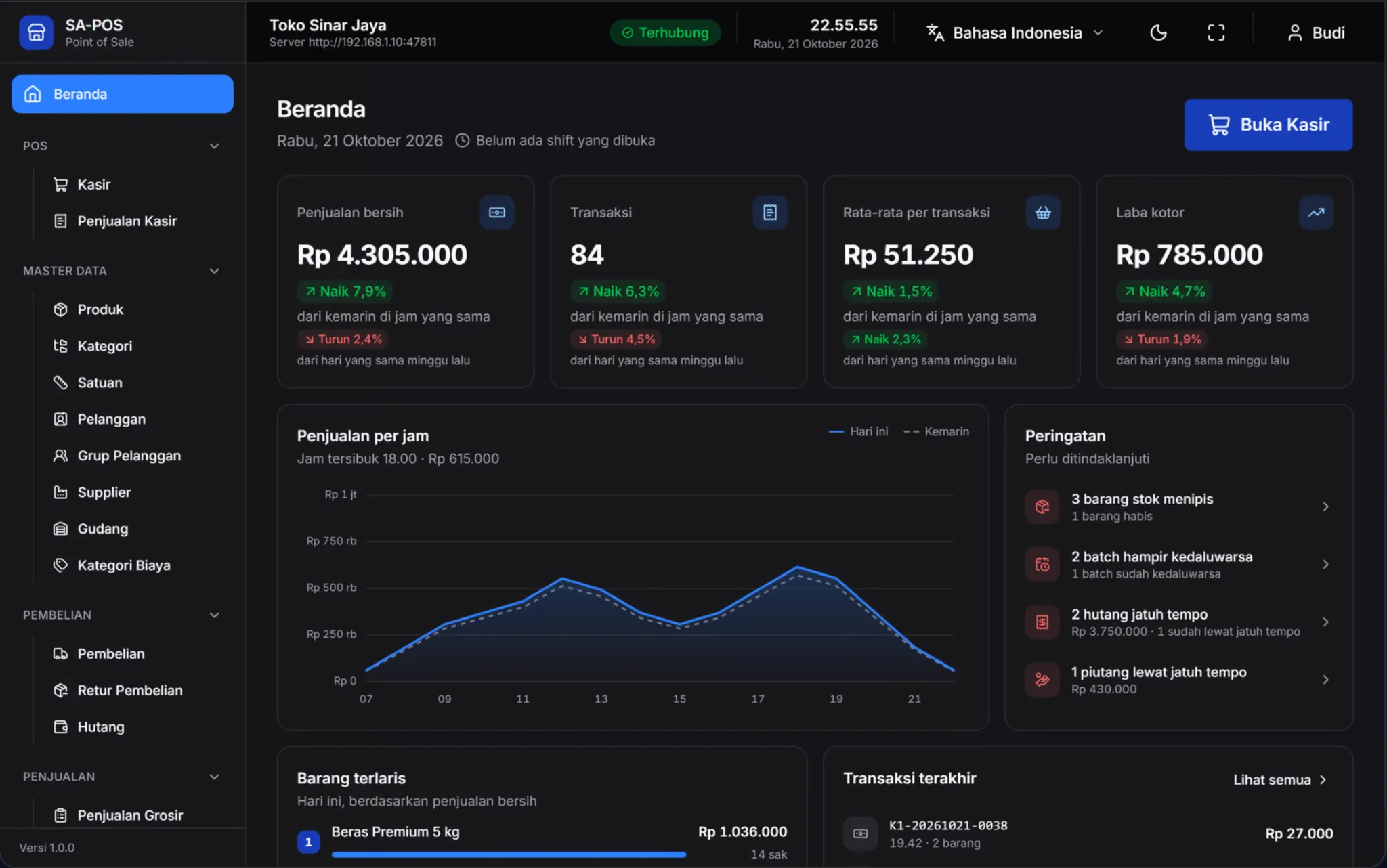The image size is (1387, 868).
Task: Click the Grup Pelanggan people icon
Action: pos(60,456)
